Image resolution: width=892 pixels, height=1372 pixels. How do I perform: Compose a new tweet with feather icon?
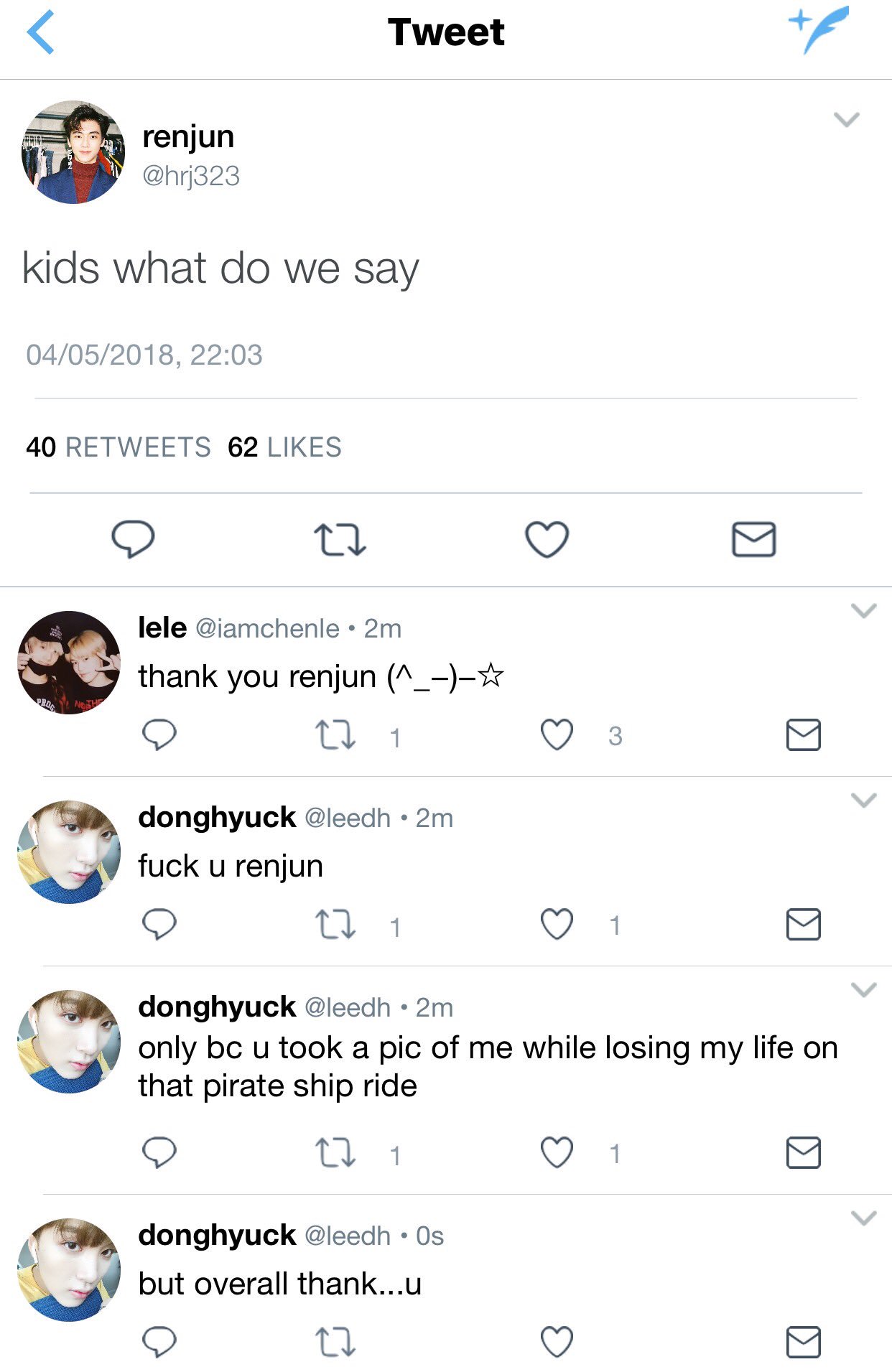(819, 29)
